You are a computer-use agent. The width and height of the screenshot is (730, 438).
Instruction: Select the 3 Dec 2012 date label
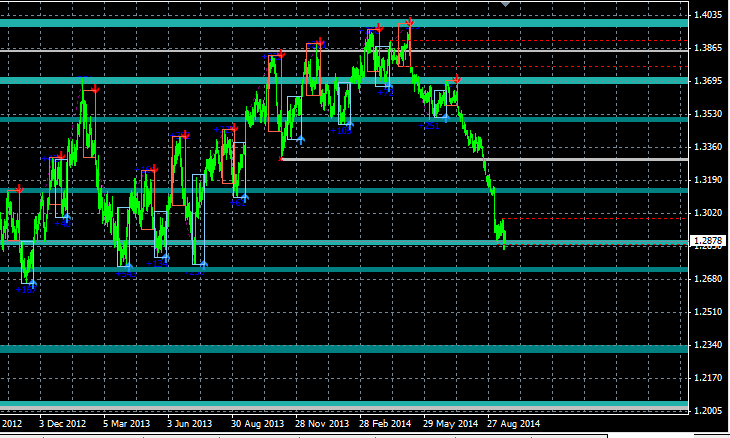(x=61, y=424)
